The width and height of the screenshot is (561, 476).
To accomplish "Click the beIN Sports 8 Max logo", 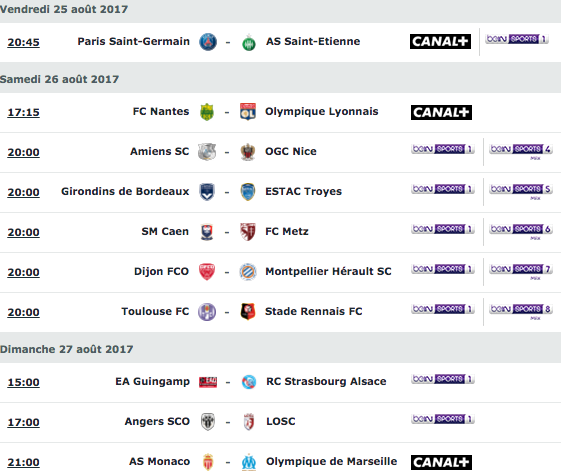I will coord(521,311).
